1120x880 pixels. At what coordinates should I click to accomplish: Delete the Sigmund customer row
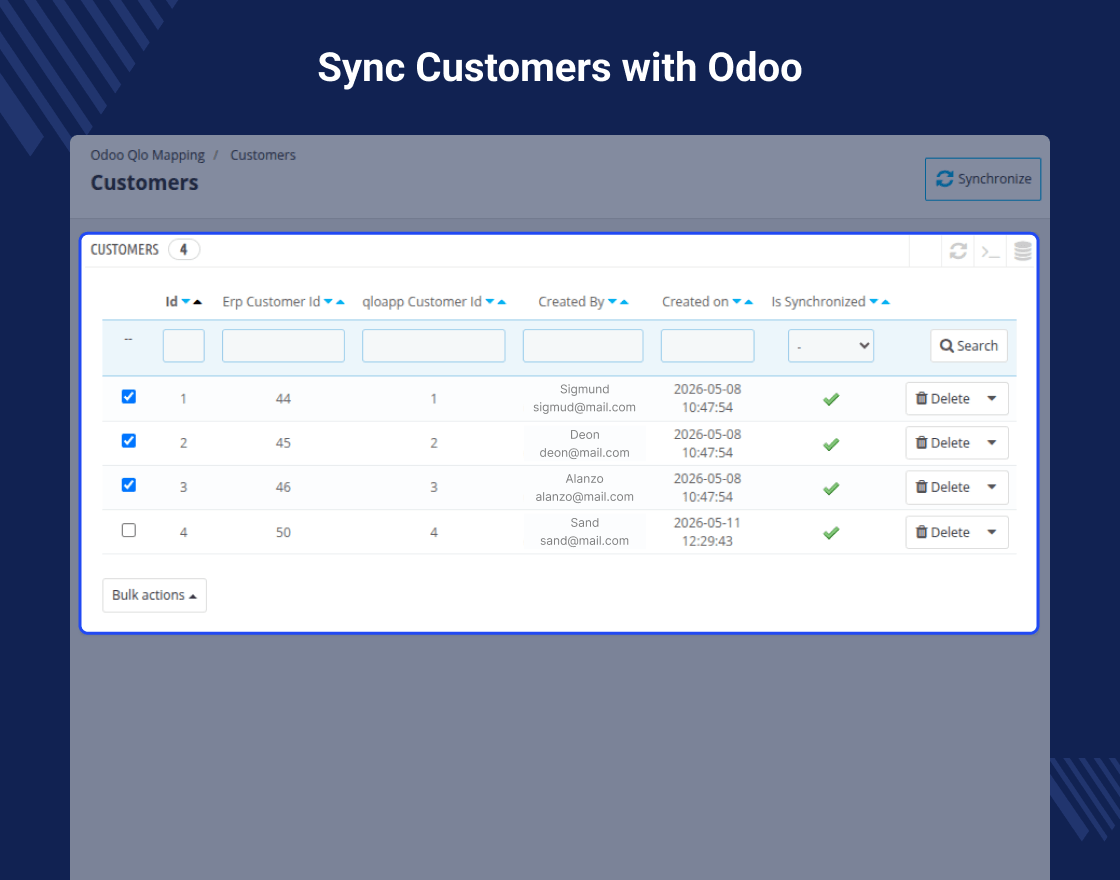pyautogui.click(x=943, y=399)
